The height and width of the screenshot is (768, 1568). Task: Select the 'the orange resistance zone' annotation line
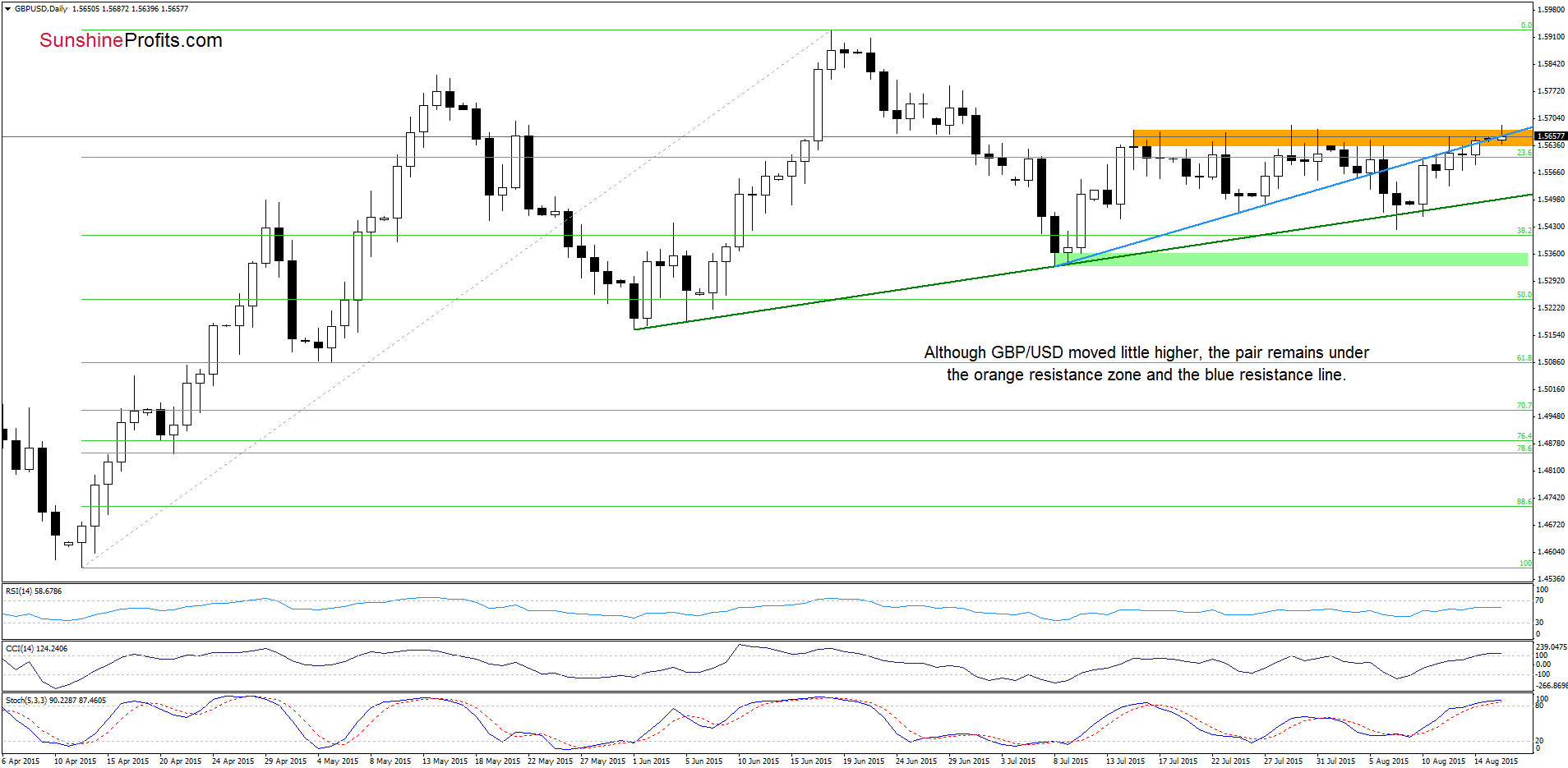click(1146, 375)
